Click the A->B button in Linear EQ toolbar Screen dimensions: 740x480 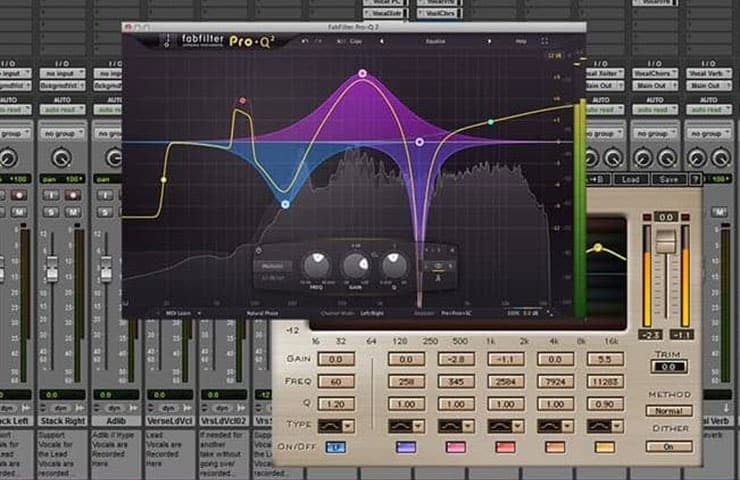coord(597,180)
